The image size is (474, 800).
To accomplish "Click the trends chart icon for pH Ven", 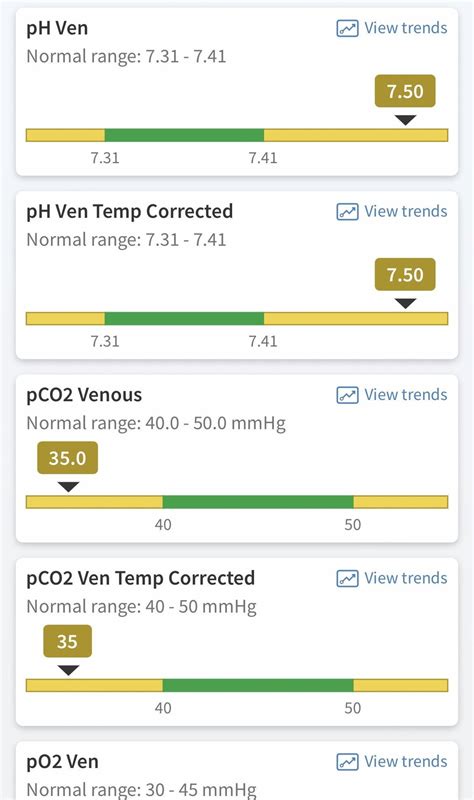I will coord(347,28).
